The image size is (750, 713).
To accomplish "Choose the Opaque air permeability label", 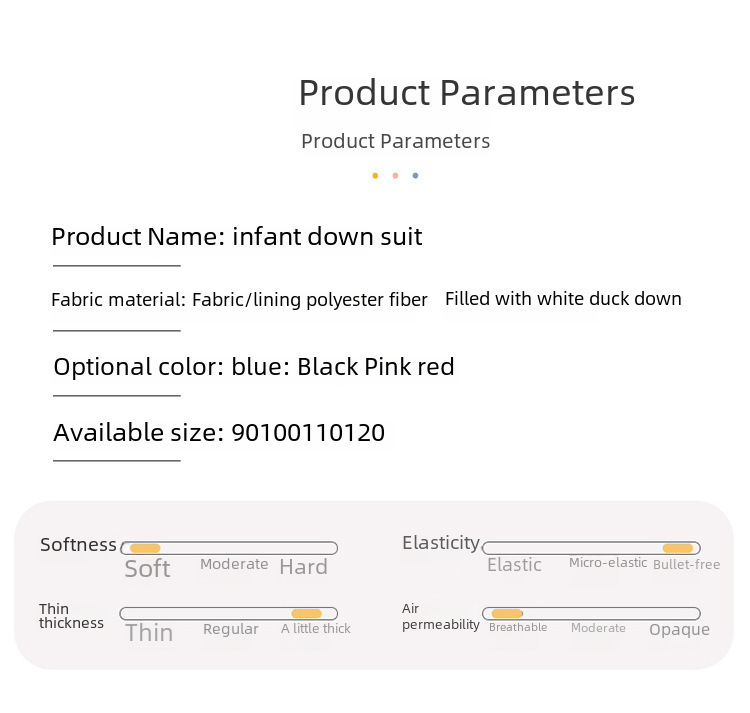I will click(679, 630).
